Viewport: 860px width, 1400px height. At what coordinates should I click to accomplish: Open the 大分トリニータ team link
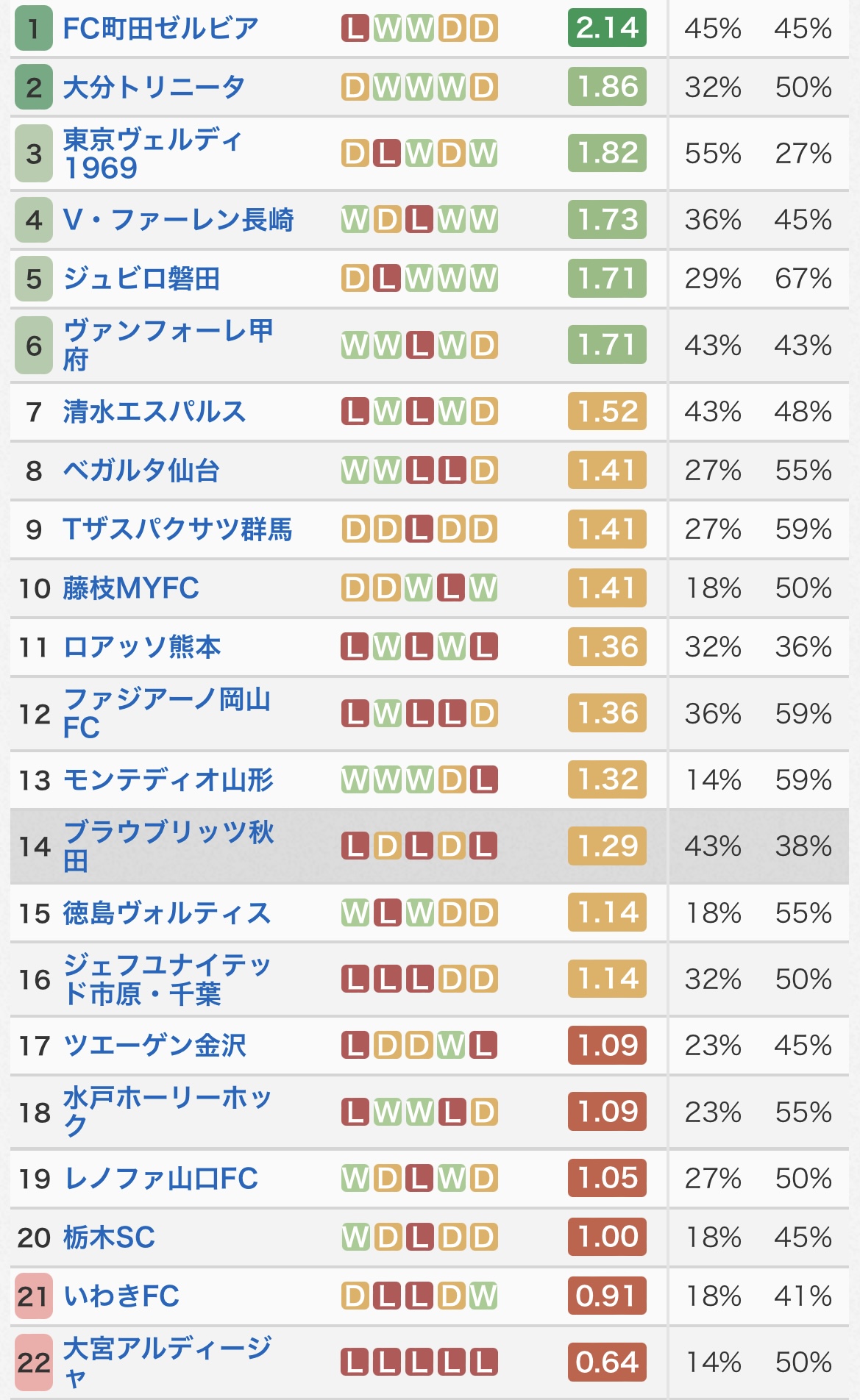154,87
